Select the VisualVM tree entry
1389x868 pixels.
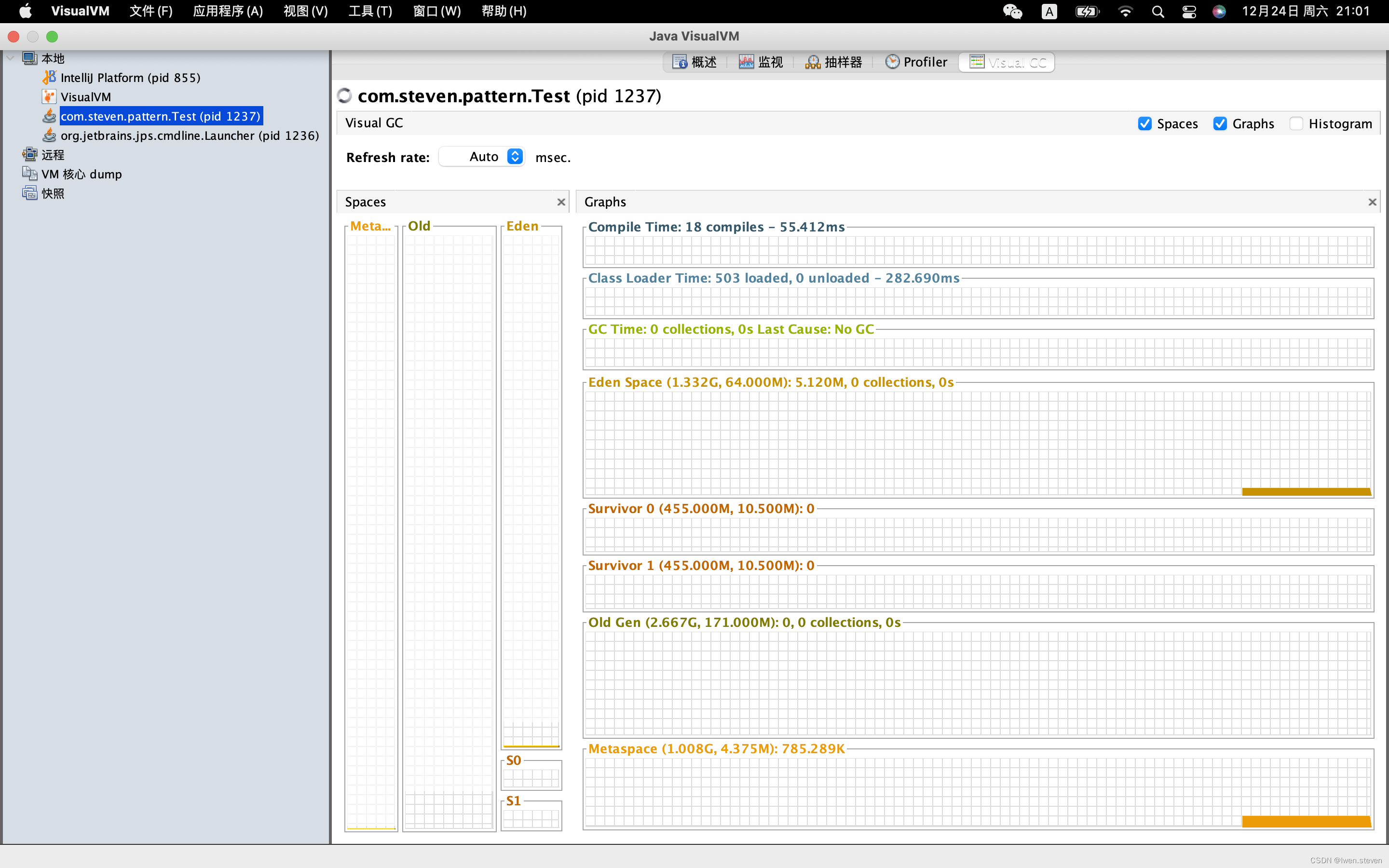[85, 97]
